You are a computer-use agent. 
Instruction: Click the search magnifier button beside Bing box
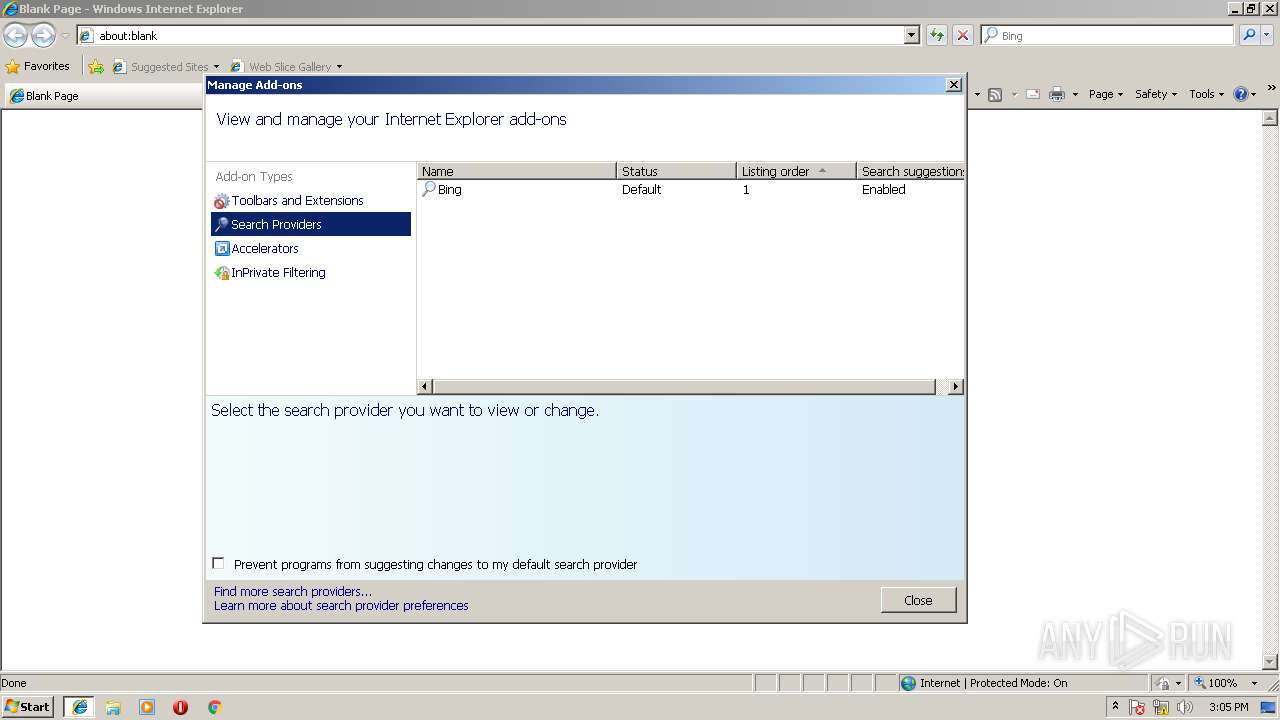tap(1249, 35)
